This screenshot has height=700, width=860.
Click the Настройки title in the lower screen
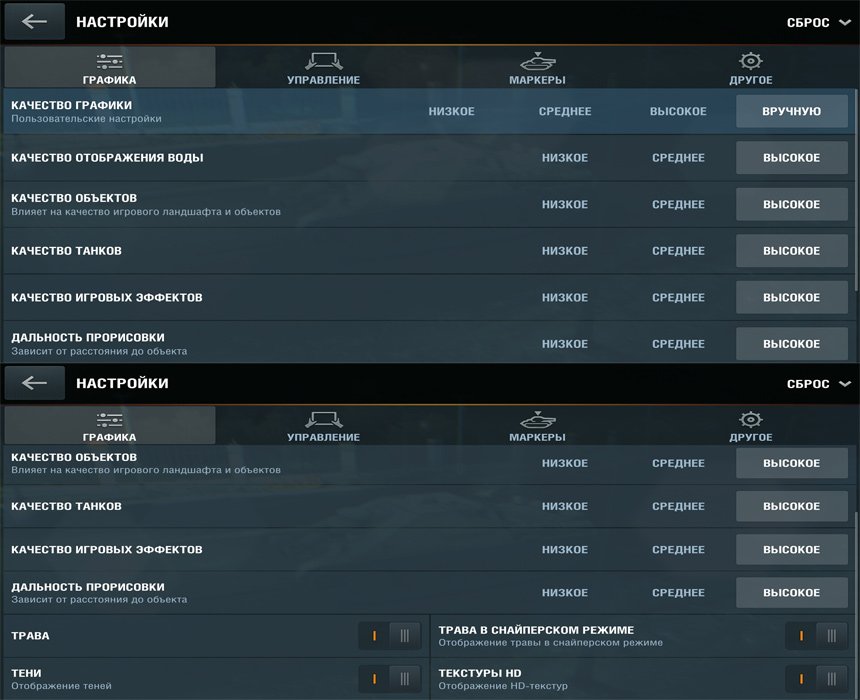[x=122, y=383]
